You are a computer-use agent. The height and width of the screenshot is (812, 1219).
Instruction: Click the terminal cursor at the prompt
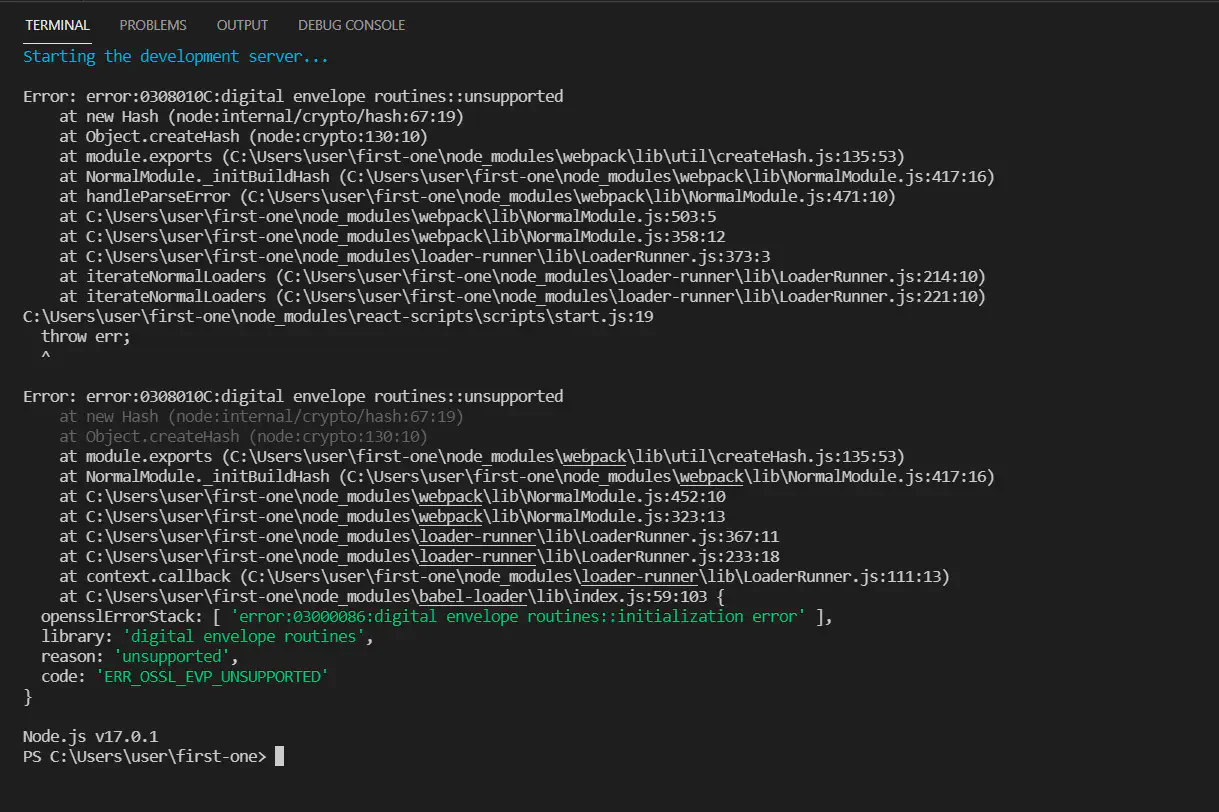[280, 757]
